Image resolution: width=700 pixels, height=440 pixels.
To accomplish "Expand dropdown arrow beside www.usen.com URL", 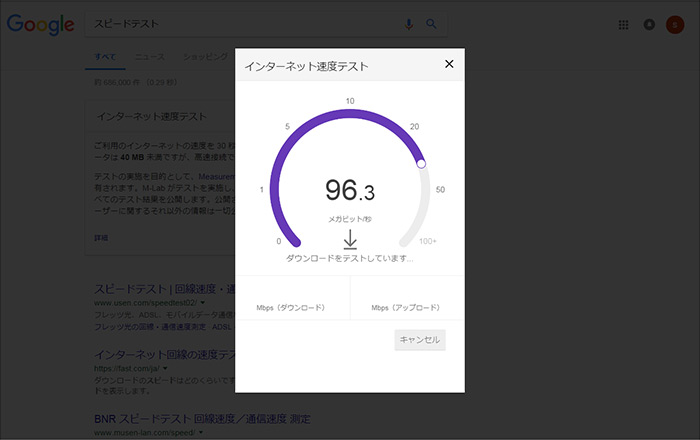I will coord(203,303).
